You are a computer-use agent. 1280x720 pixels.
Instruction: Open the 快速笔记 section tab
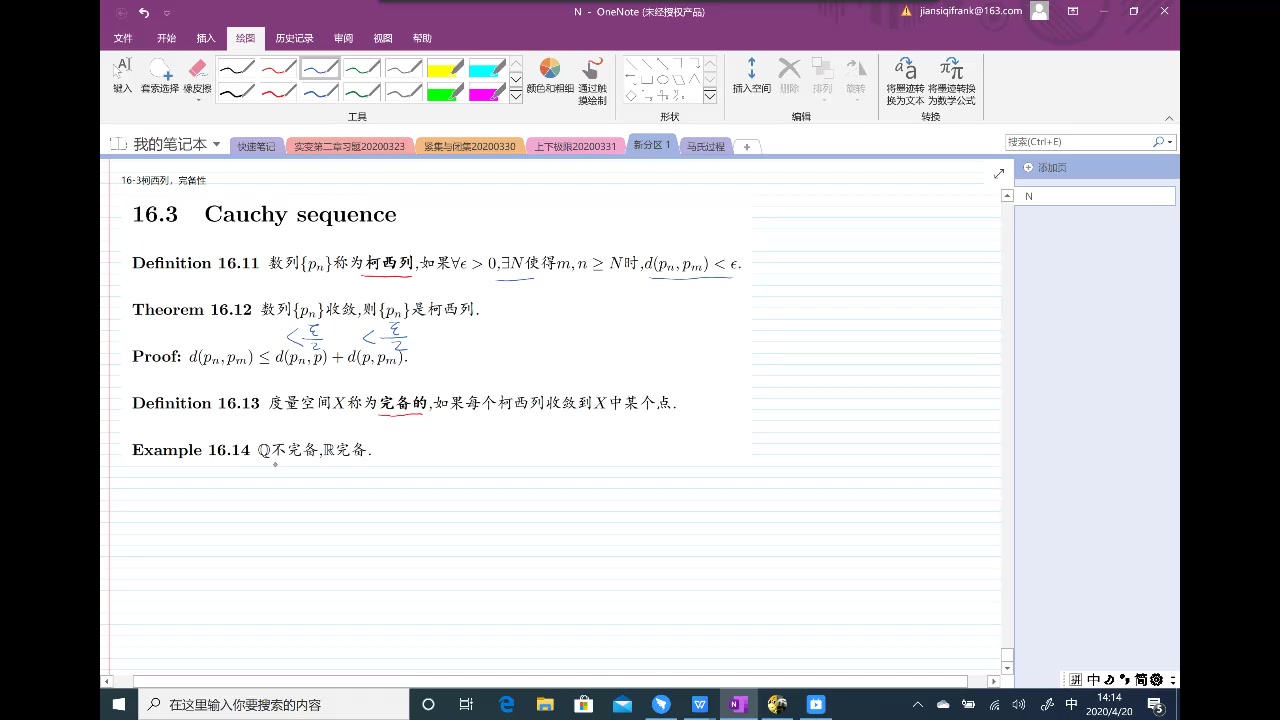256,146
